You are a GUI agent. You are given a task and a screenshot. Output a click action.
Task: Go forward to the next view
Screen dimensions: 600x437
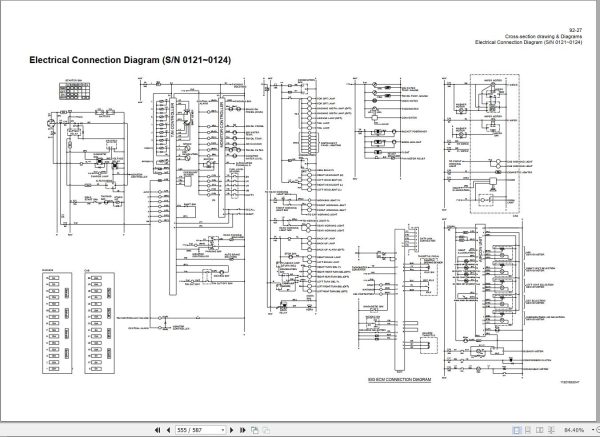266,430
